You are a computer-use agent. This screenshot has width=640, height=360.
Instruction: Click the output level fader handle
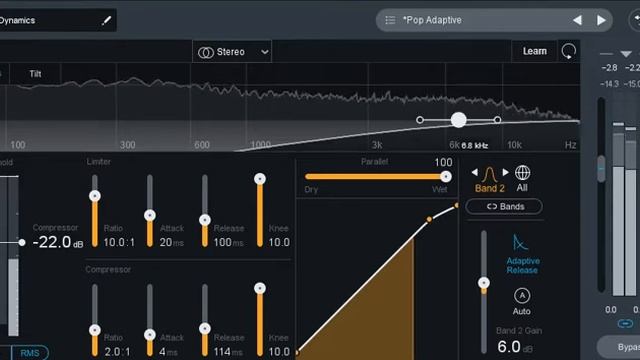pos(601,169)
